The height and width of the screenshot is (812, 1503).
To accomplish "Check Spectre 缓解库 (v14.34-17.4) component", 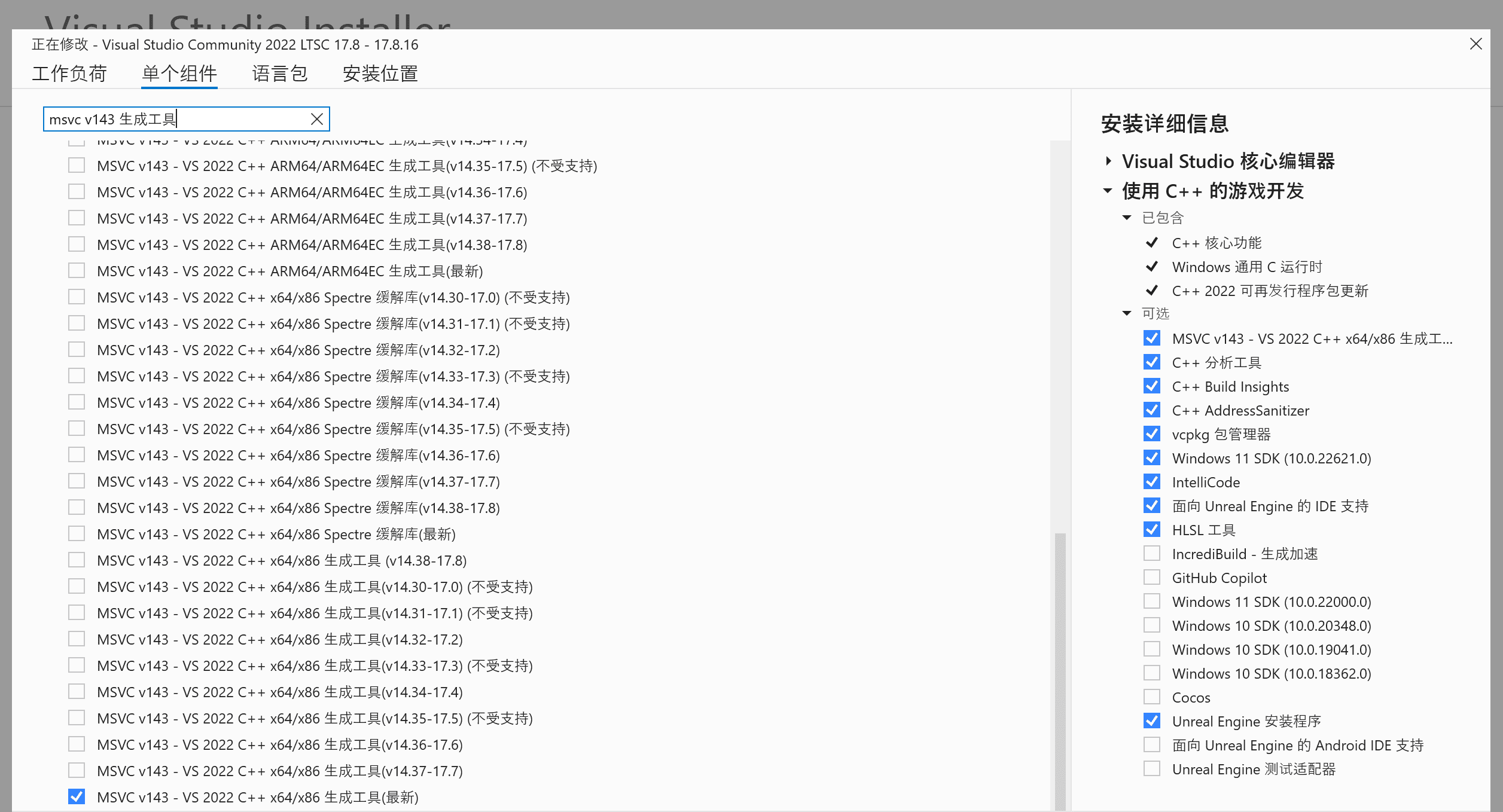I will pyautogui.click(x=77, y=402).
